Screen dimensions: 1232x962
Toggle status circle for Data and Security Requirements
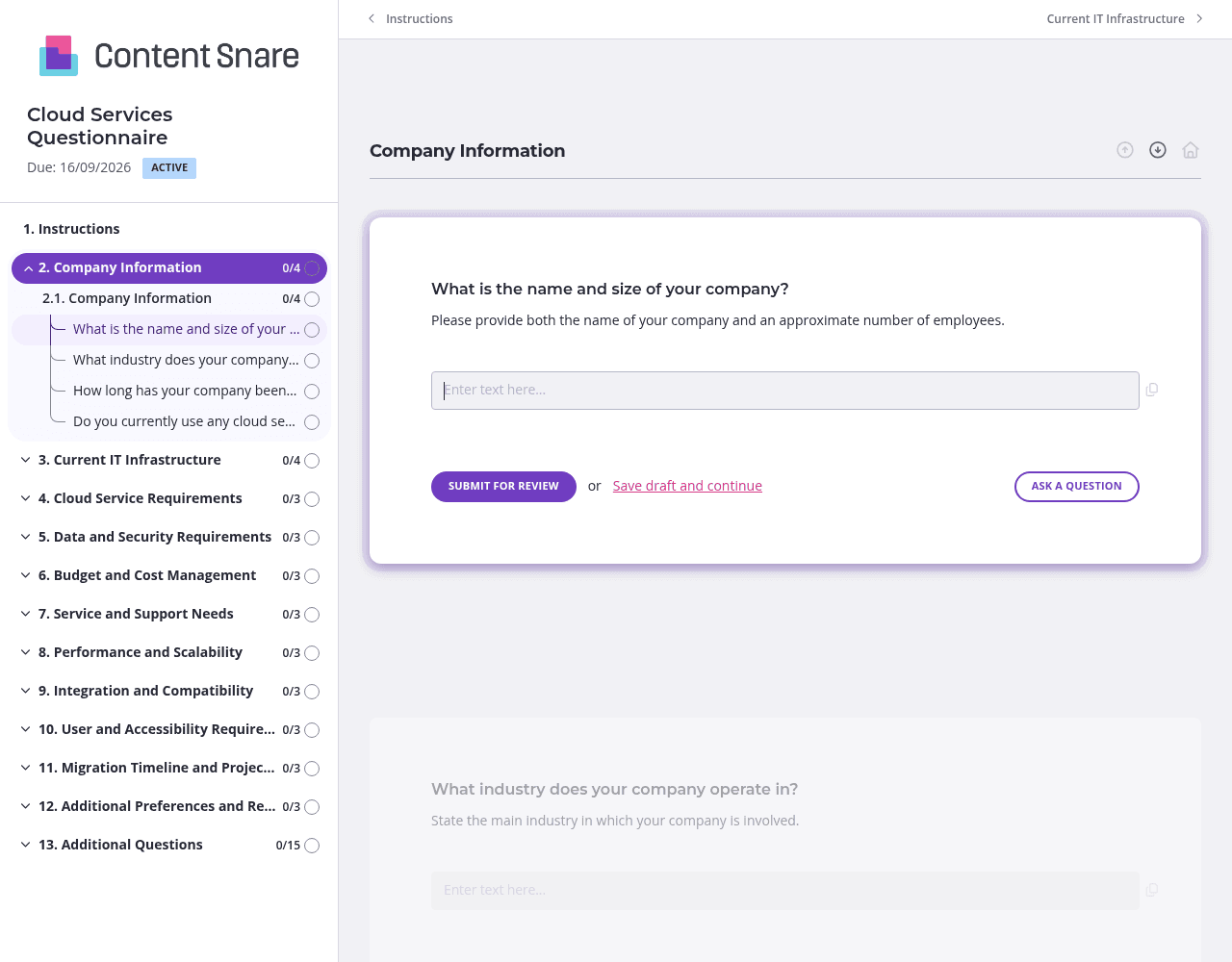[x=312, y=538]
